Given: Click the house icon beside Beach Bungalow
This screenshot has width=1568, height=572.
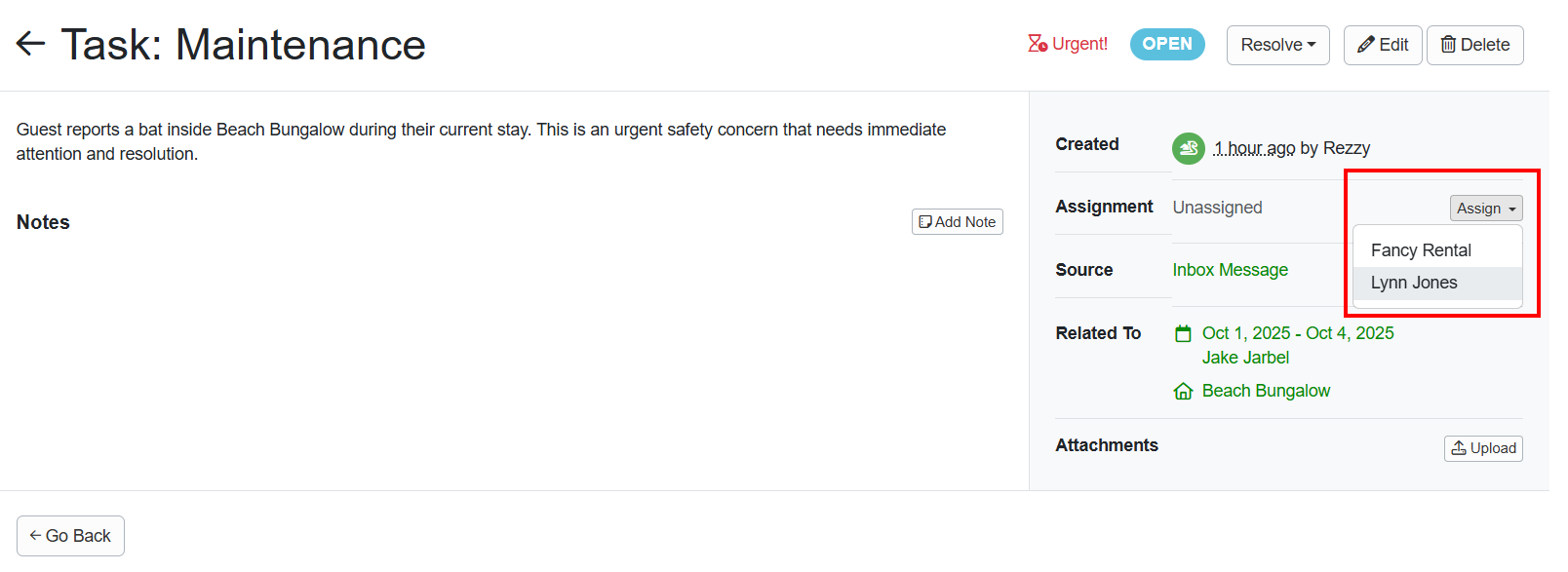Looking at the screenshot, I should [x=1183, y=391].
